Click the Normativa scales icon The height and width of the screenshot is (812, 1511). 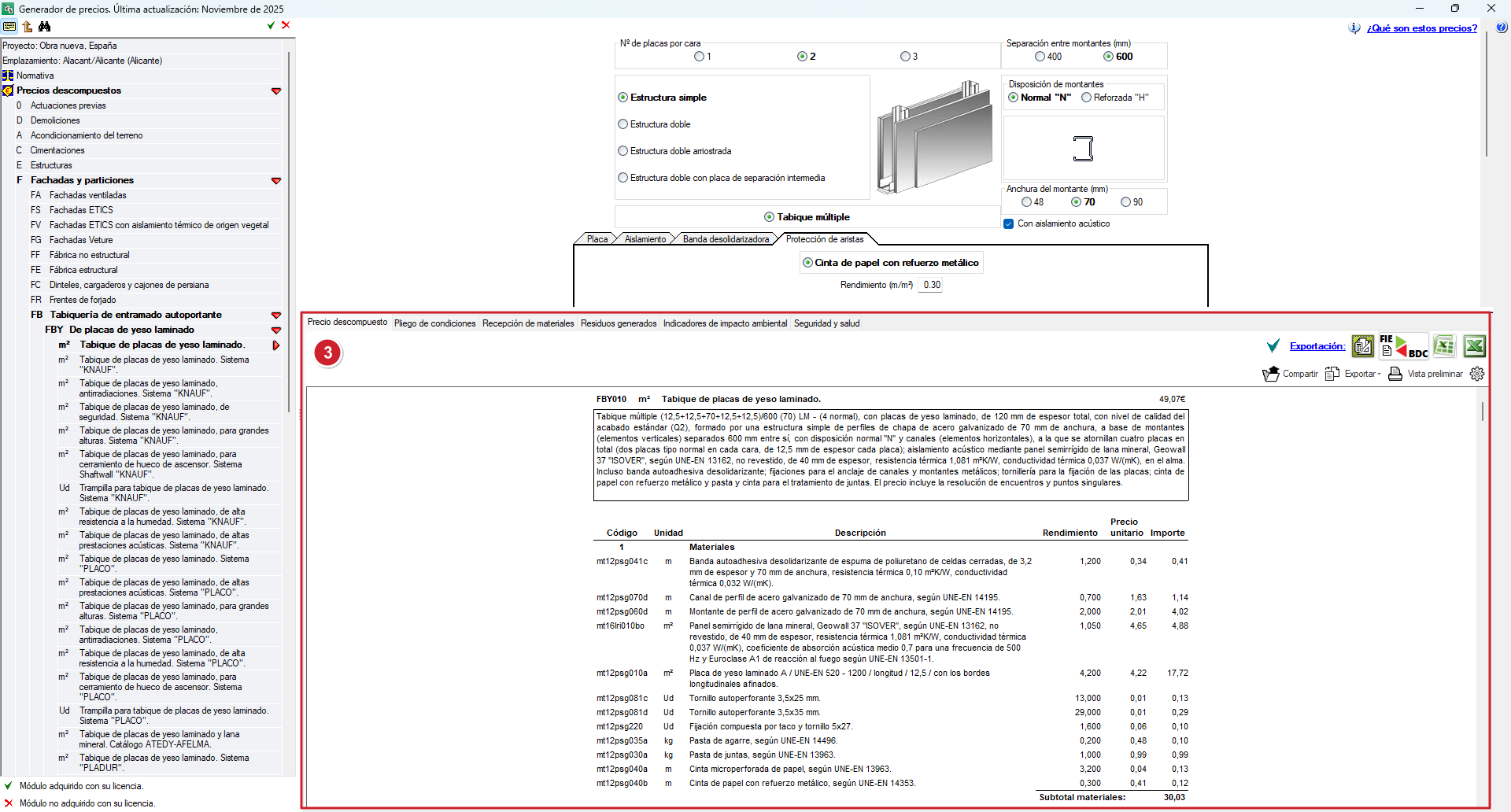[8, 76]
